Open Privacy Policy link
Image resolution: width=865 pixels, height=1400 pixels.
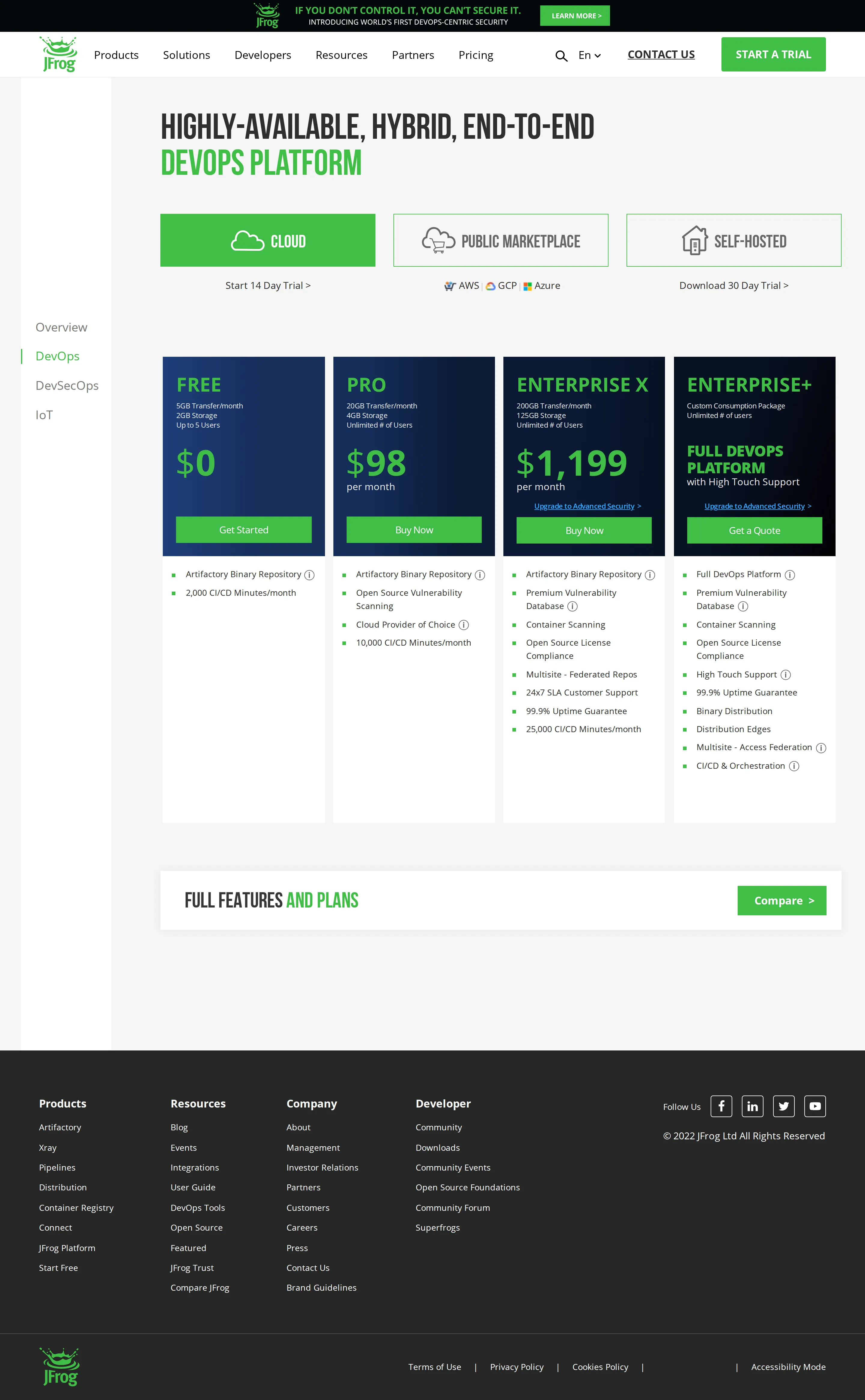click(517, 1367)
